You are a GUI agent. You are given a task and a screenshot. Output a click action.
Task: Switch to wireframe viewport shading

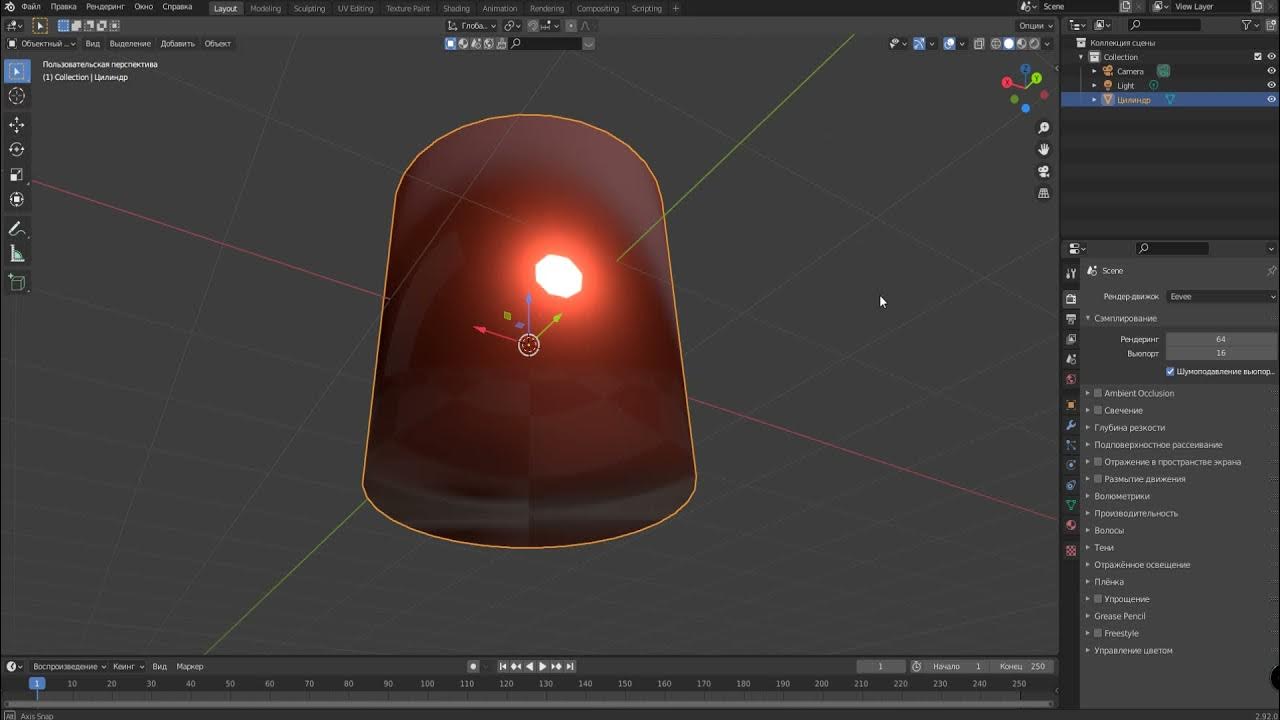point(996,44)
